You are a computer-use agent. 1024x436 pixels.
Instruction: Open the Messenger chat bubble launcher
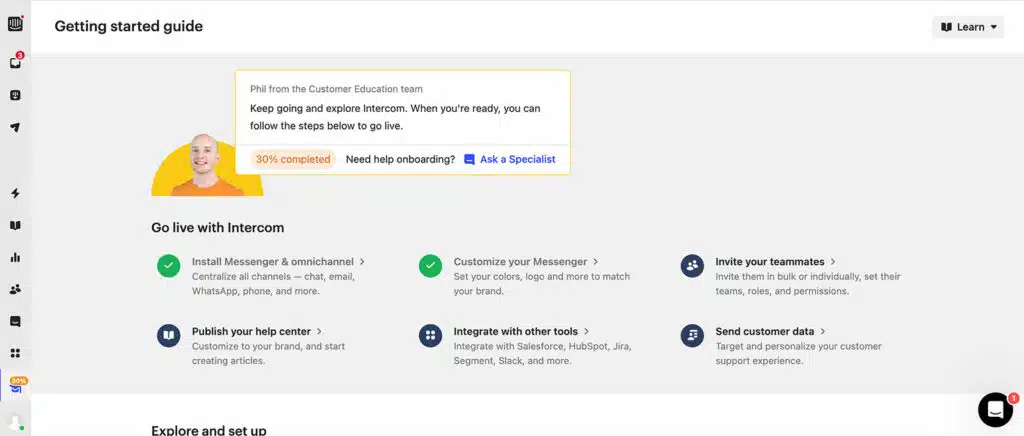pos(995,409)
